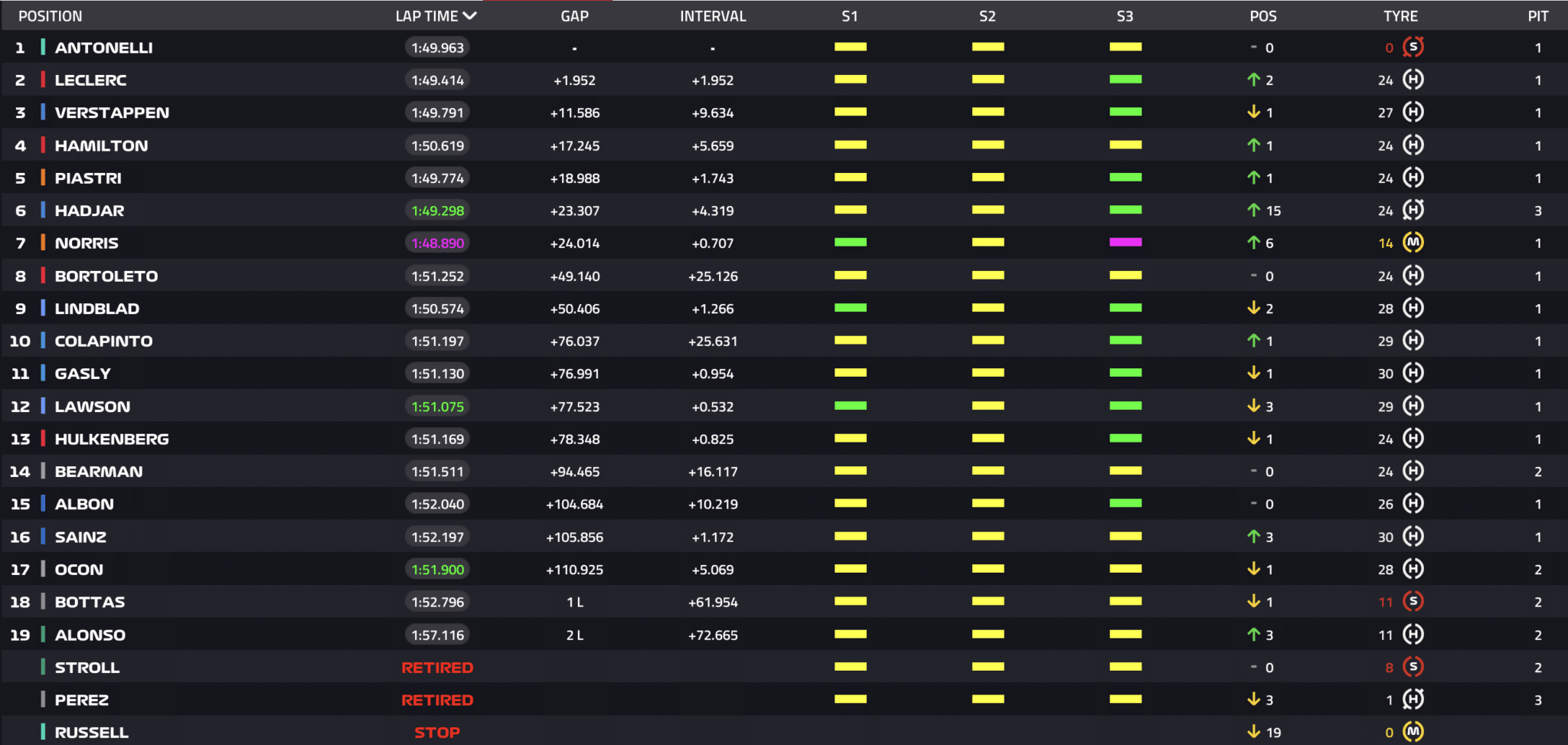Viewport: 1568px width, 745px height.
Task: Select the POSITION column header
Action: (x=50, y=16)
